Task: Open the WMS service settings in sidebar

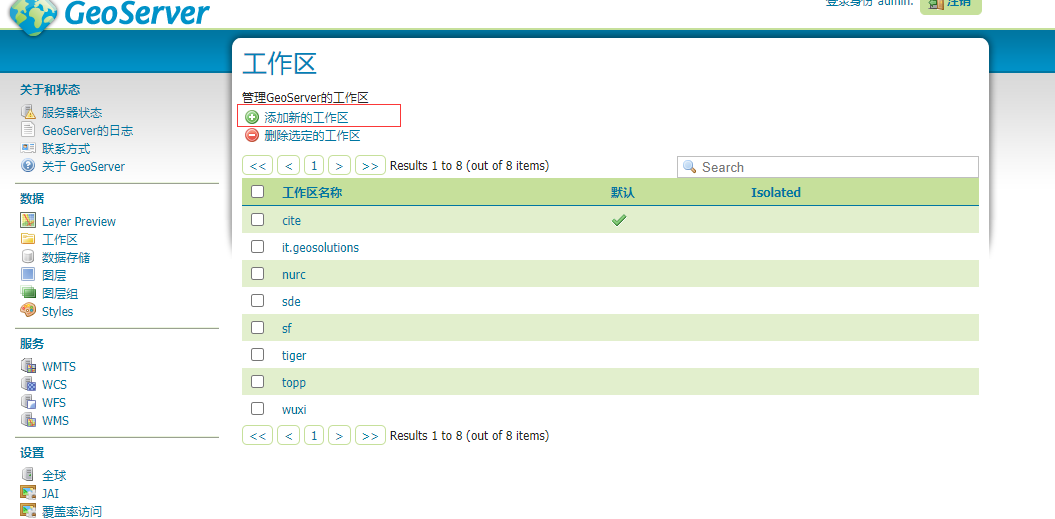Action: pos(55,421)
